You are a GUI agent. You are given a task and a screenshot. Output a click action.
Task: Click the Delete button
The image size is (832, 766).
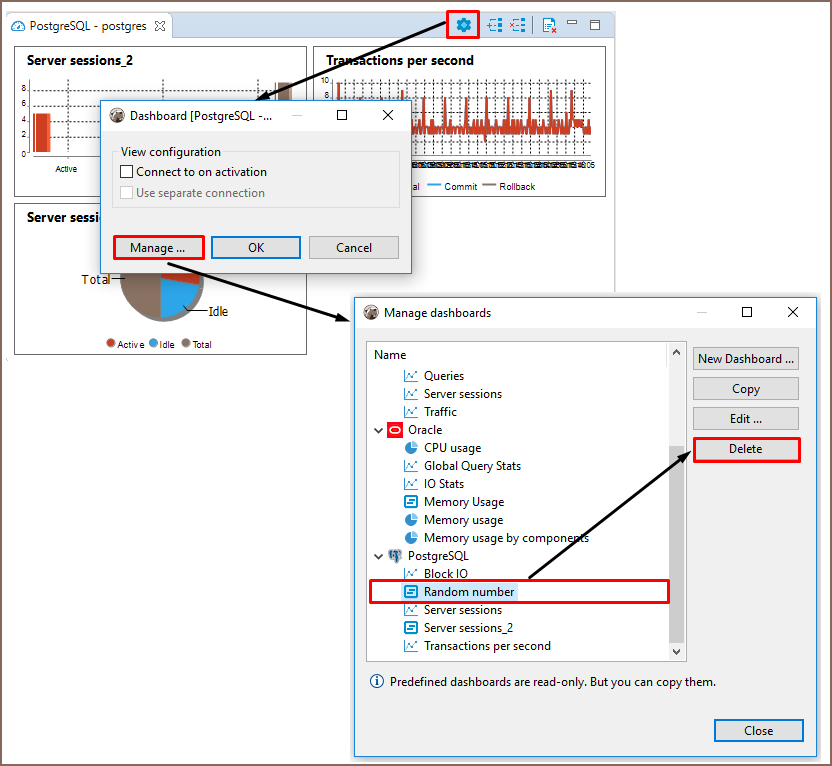[x=745, y=449]
